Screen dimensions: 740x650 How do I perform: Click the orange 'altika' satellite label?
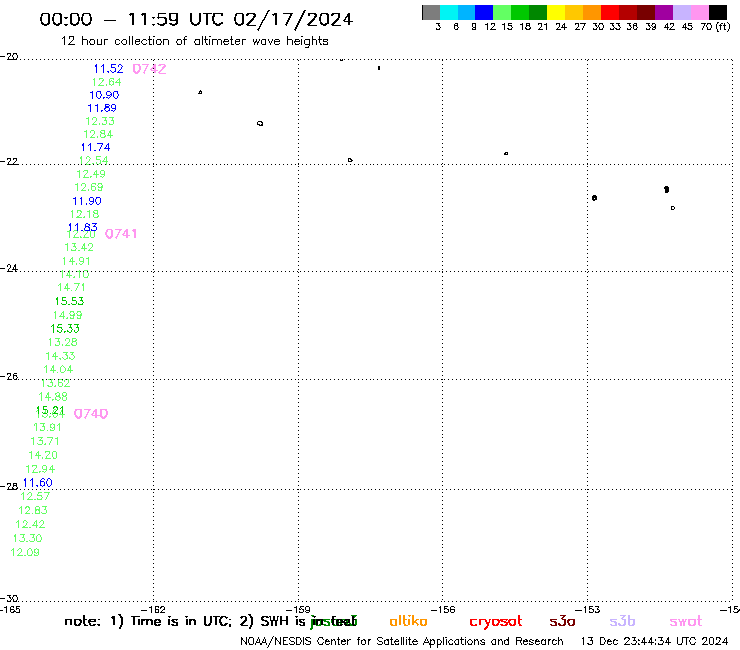[x=408, y=621]
